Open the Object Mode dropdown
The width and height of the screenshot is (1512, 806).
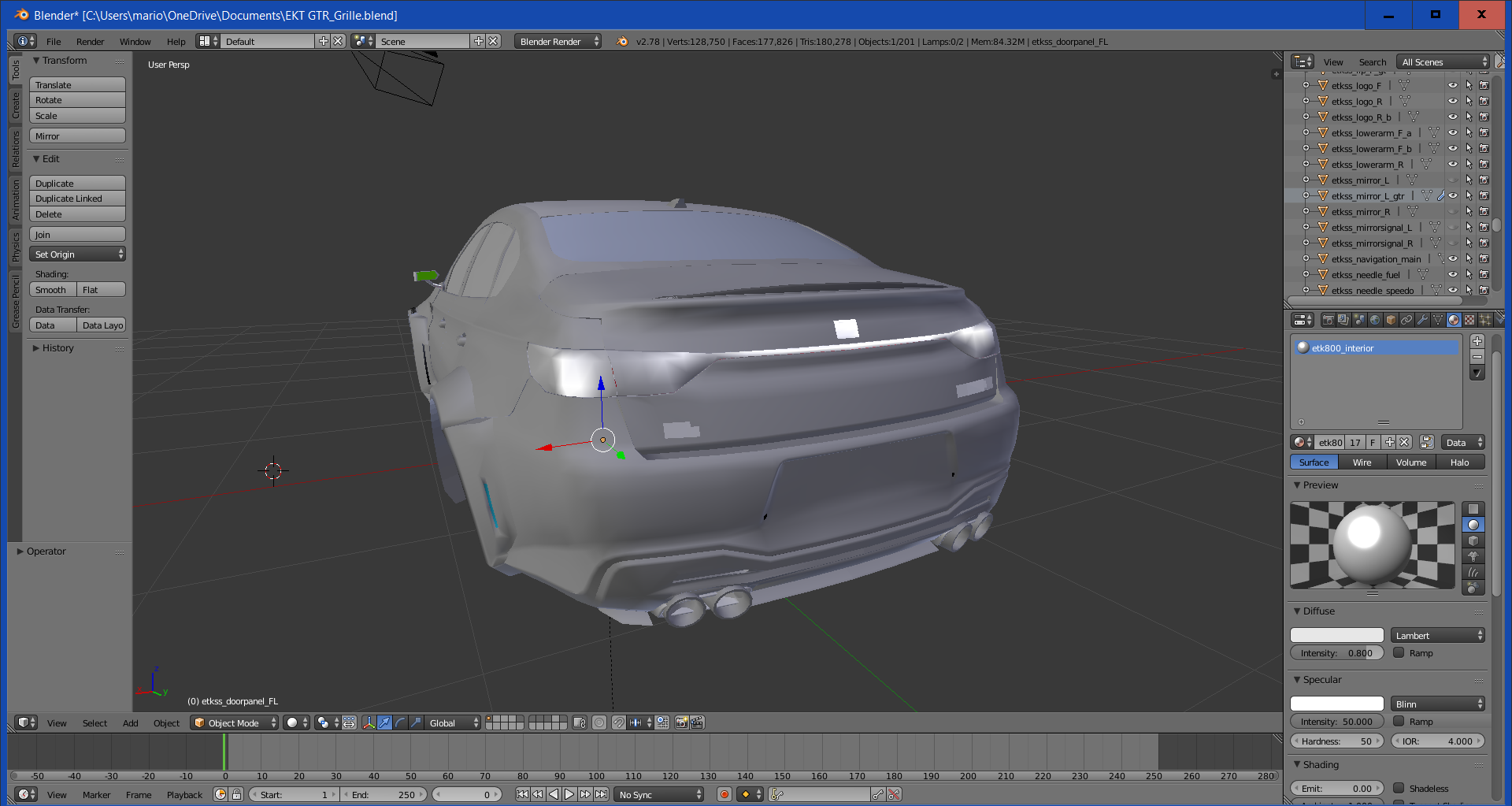235,722
